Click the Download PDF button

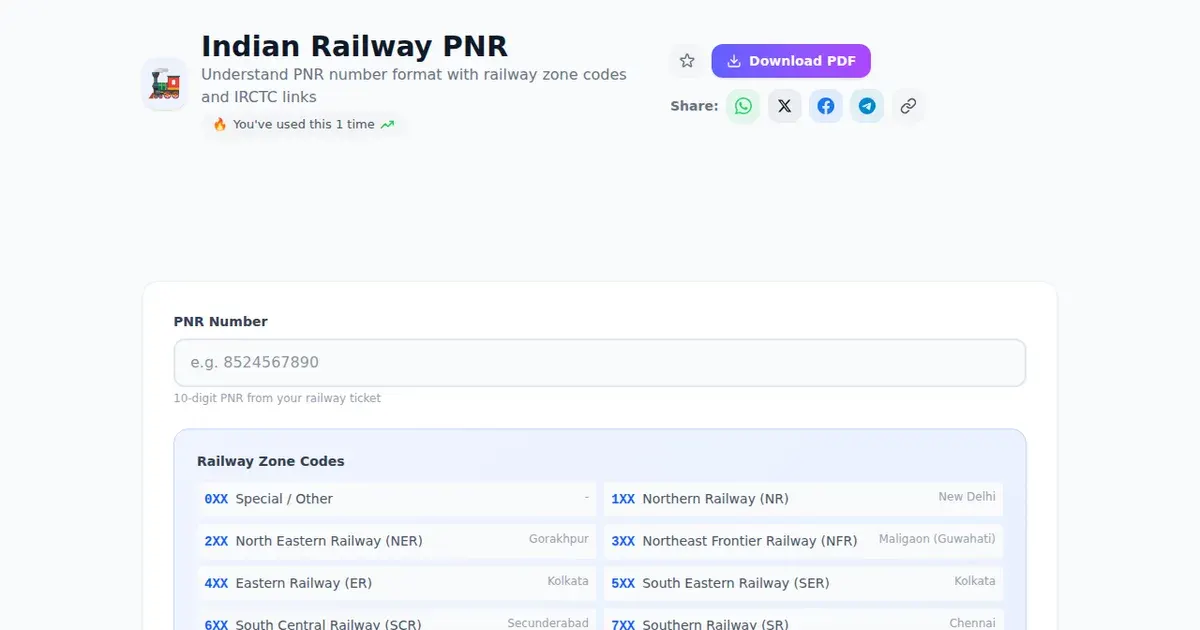791,61
